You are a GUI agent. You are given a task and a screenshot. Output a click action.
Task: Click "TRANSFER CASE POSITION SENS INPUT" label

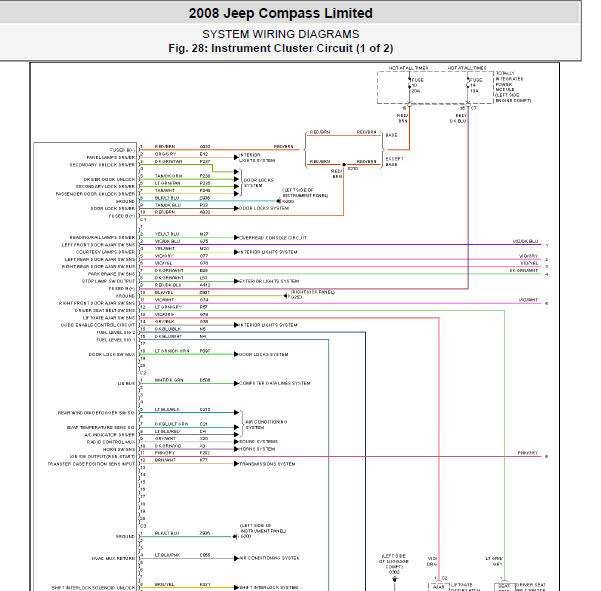point(91,464)
